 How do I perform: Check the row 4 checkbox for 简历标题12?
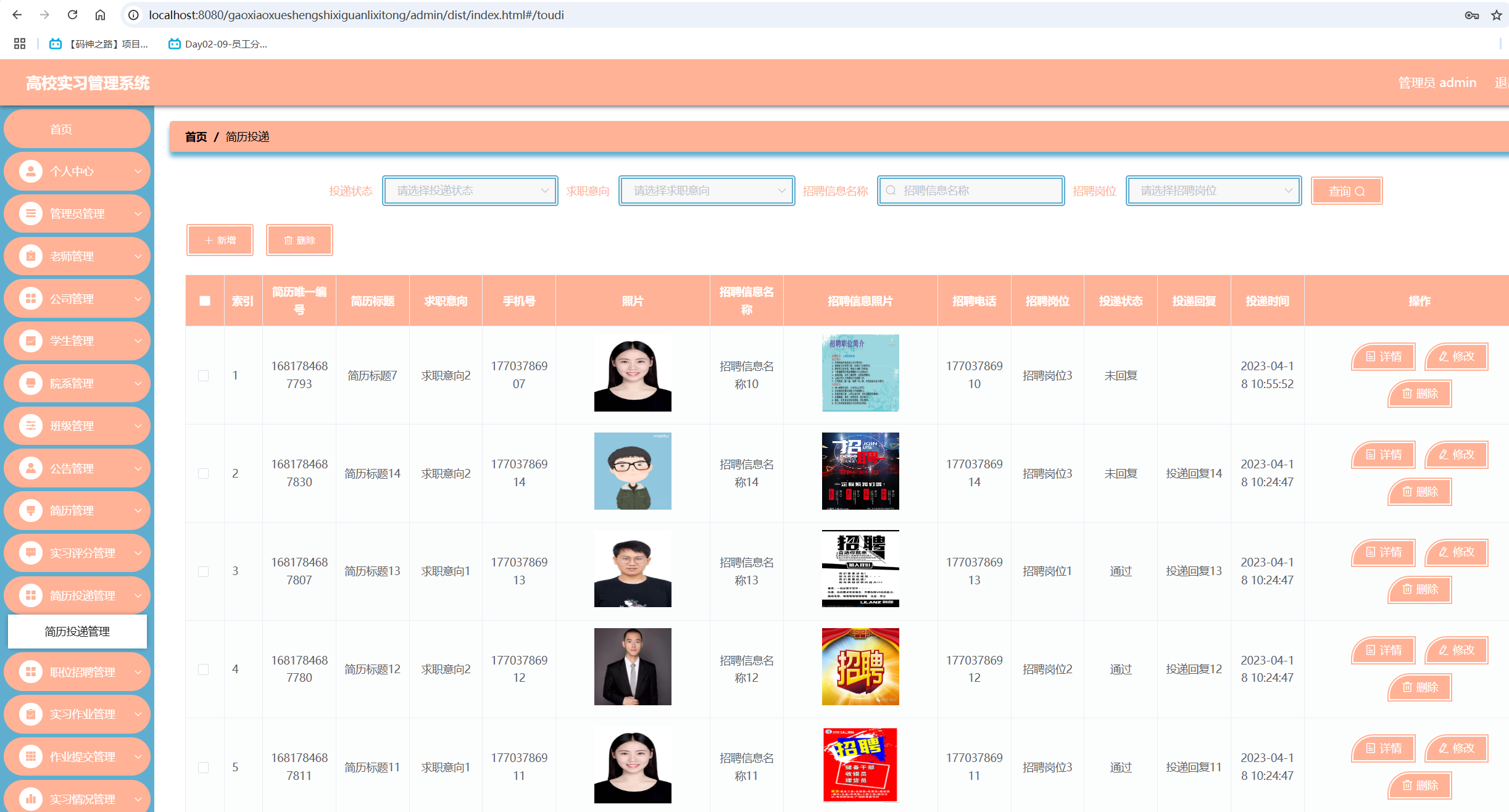(x=203, y=669)
